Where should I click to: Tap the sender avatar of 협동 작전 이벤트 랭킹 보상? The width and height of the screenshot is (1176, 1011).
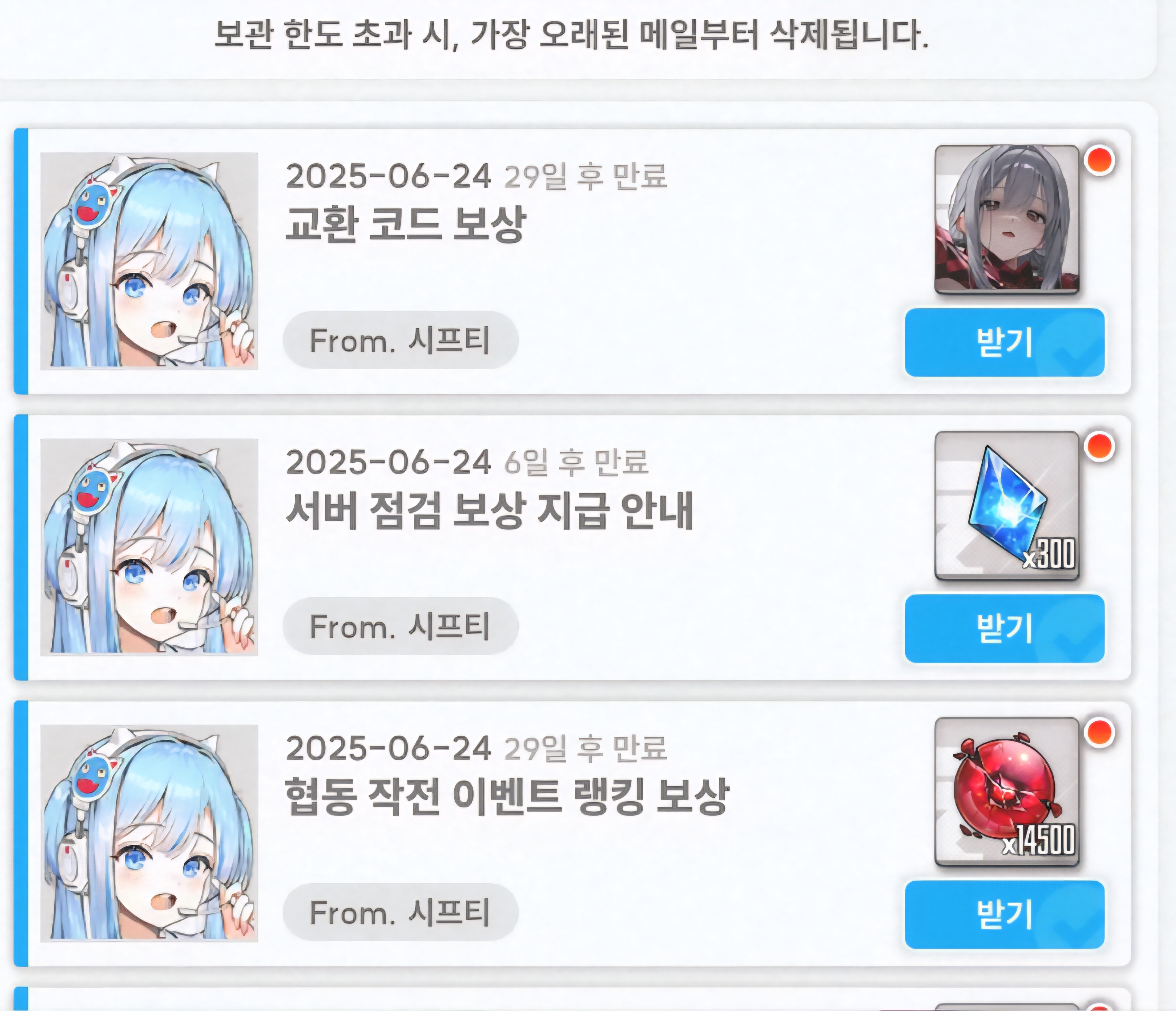point(149,833)
